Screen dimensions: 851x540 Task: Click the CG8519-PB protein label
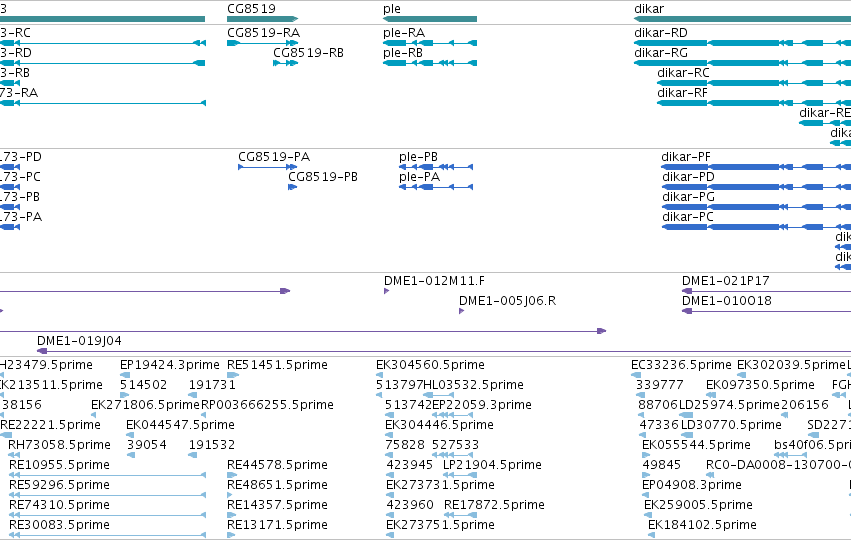(323, 177)
